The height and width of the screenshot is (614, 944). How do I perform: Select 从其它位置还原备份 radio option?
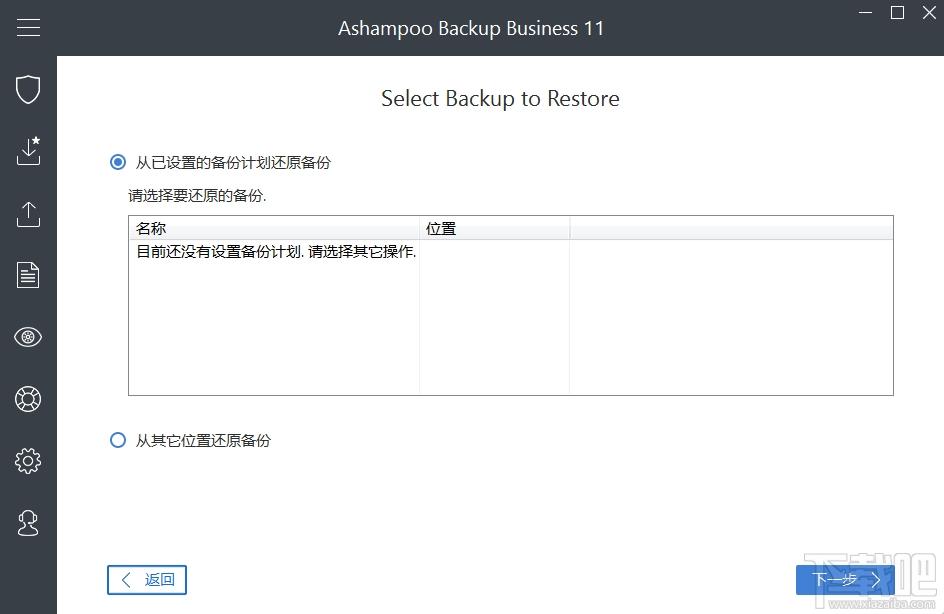[x=118, y=440]
